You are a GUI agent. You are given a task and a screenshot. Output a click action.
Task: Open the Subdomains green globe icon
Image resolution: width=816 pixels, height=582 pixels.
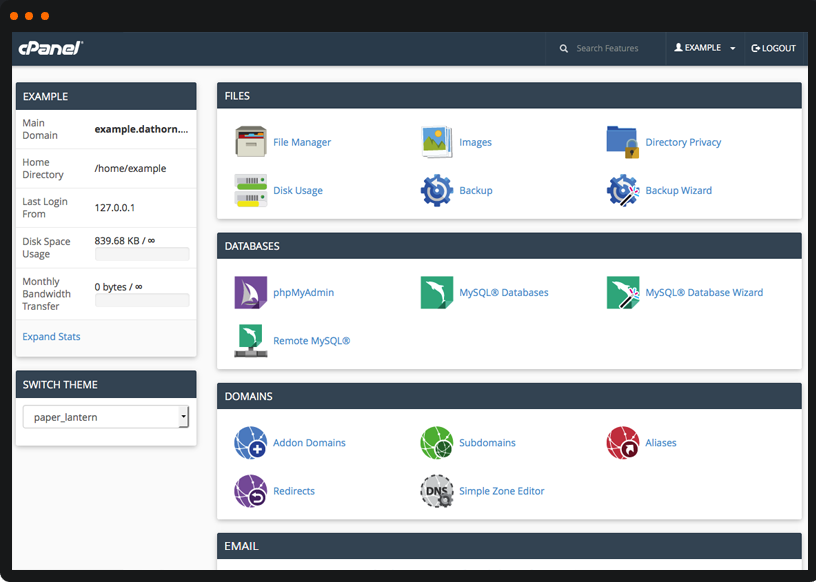[x=437, y=442]
